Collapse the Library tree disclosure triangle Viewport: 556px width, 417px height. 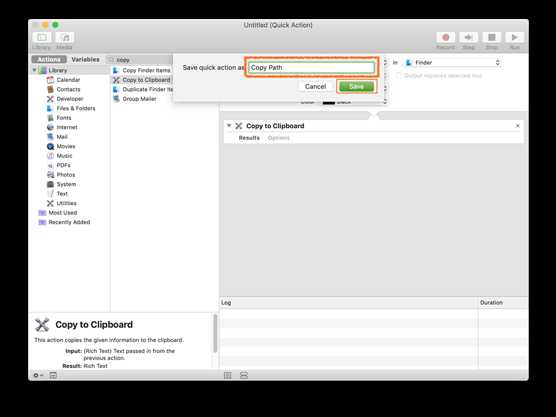(x=34, y=70)
